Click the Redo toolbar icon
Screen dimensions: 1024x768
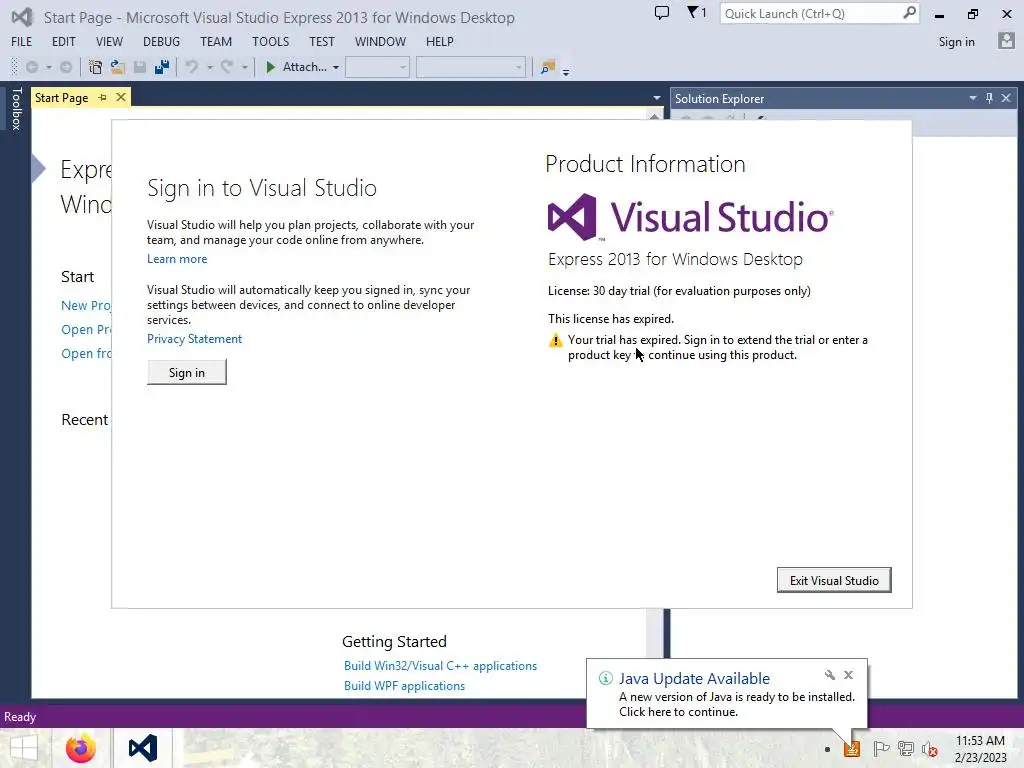tap(227, 67)
